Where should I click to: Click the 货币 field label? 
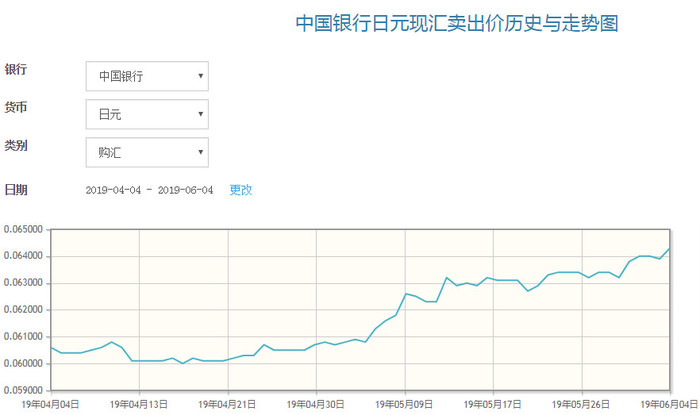[x=16, y=107]
